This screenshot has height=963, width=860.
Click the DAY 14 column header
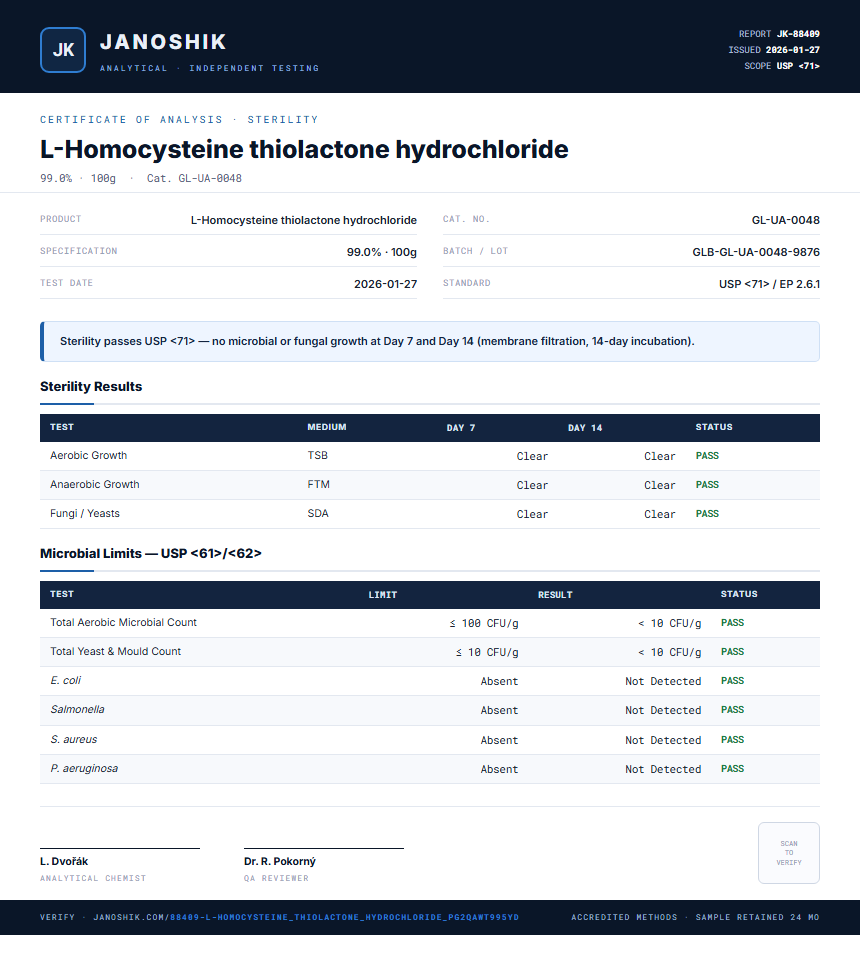pyautogui.click(x=585, y=427)
